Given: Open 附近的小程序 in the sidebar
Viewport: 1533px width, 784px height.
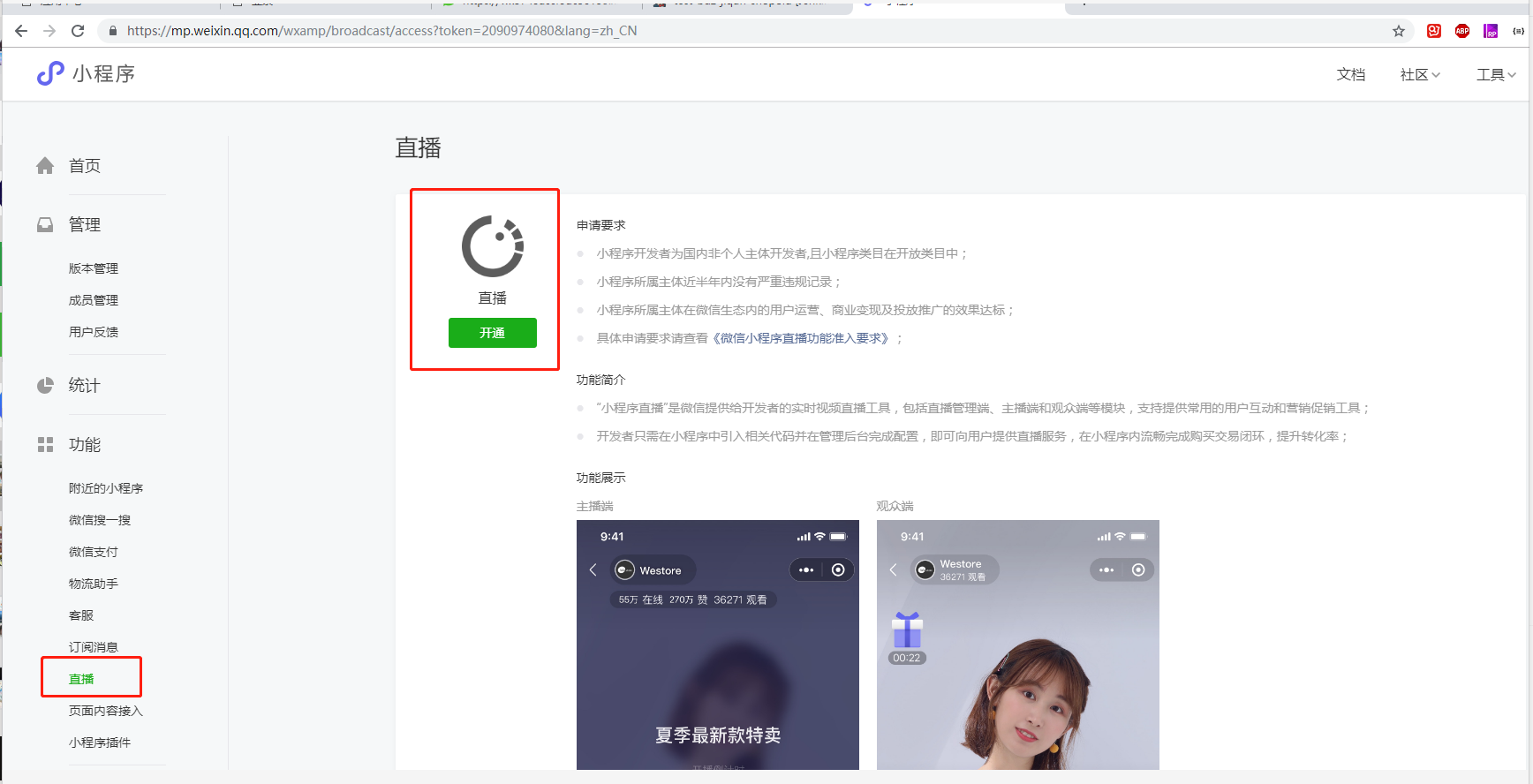Looking at the screenshot, I should (x=106, y=488).
